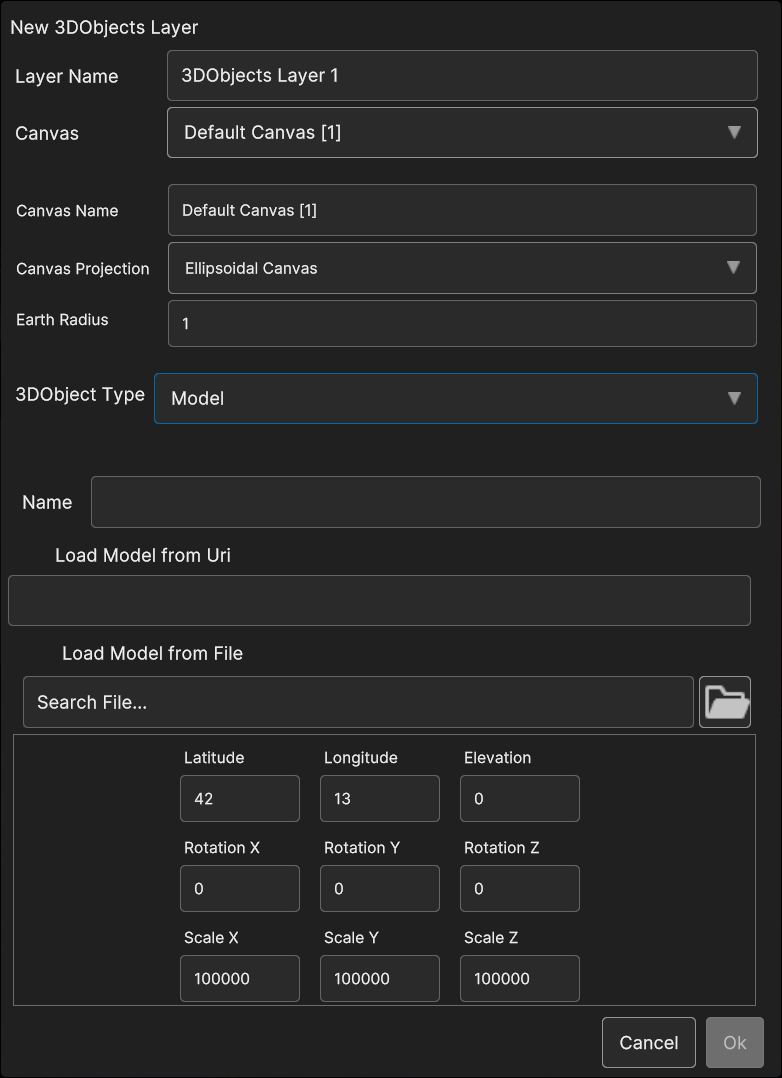Select the Elevation input field
782x1078 pixels.
tap(520, 799)
